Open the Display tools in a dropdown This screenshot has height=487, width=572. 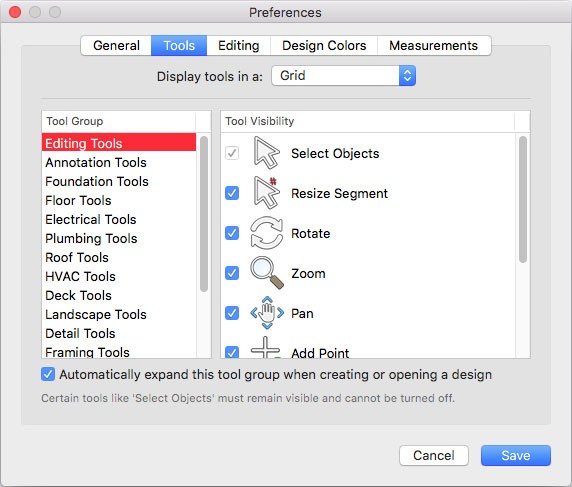point(344,76)
